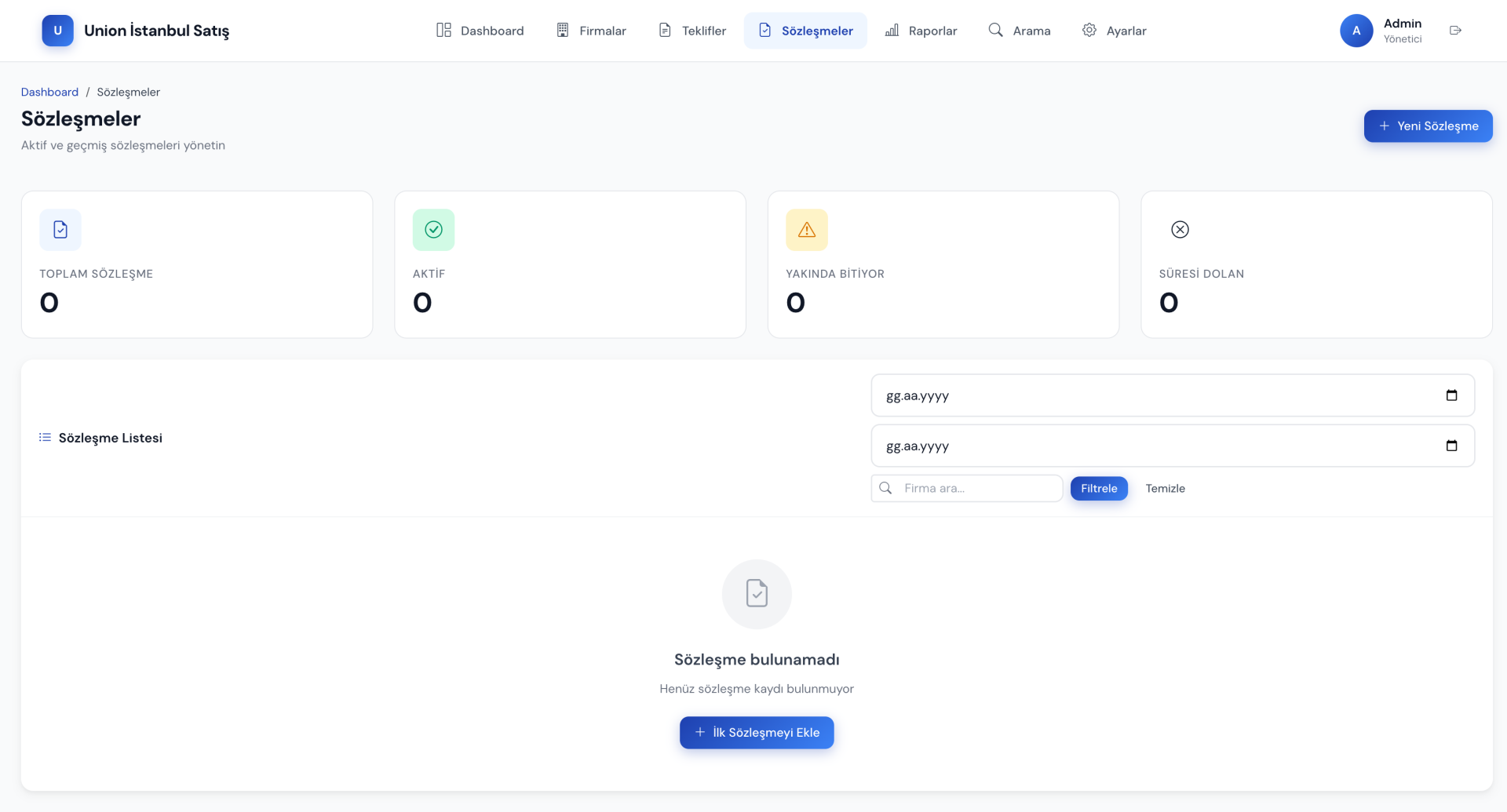The width and height of the screenshot is (1507, 812).
Task: Click the green Aktif checkmark icon
Action: tap(433, 230)
